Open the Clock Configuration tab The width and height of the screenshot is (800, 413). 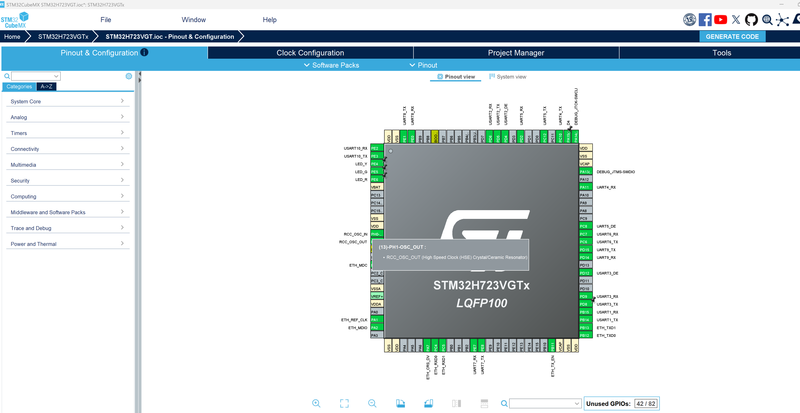click(309, 53)
